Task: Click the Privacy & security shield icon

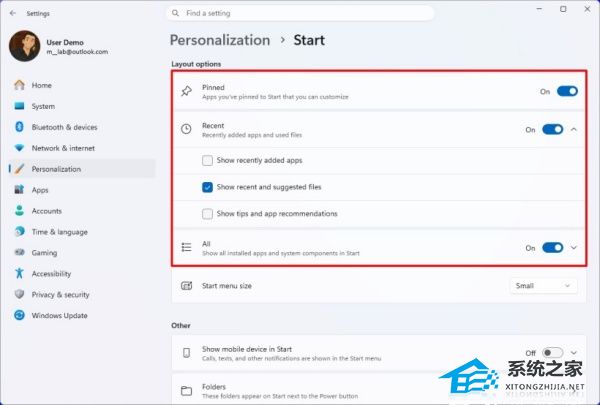Action: coord(19,294)
